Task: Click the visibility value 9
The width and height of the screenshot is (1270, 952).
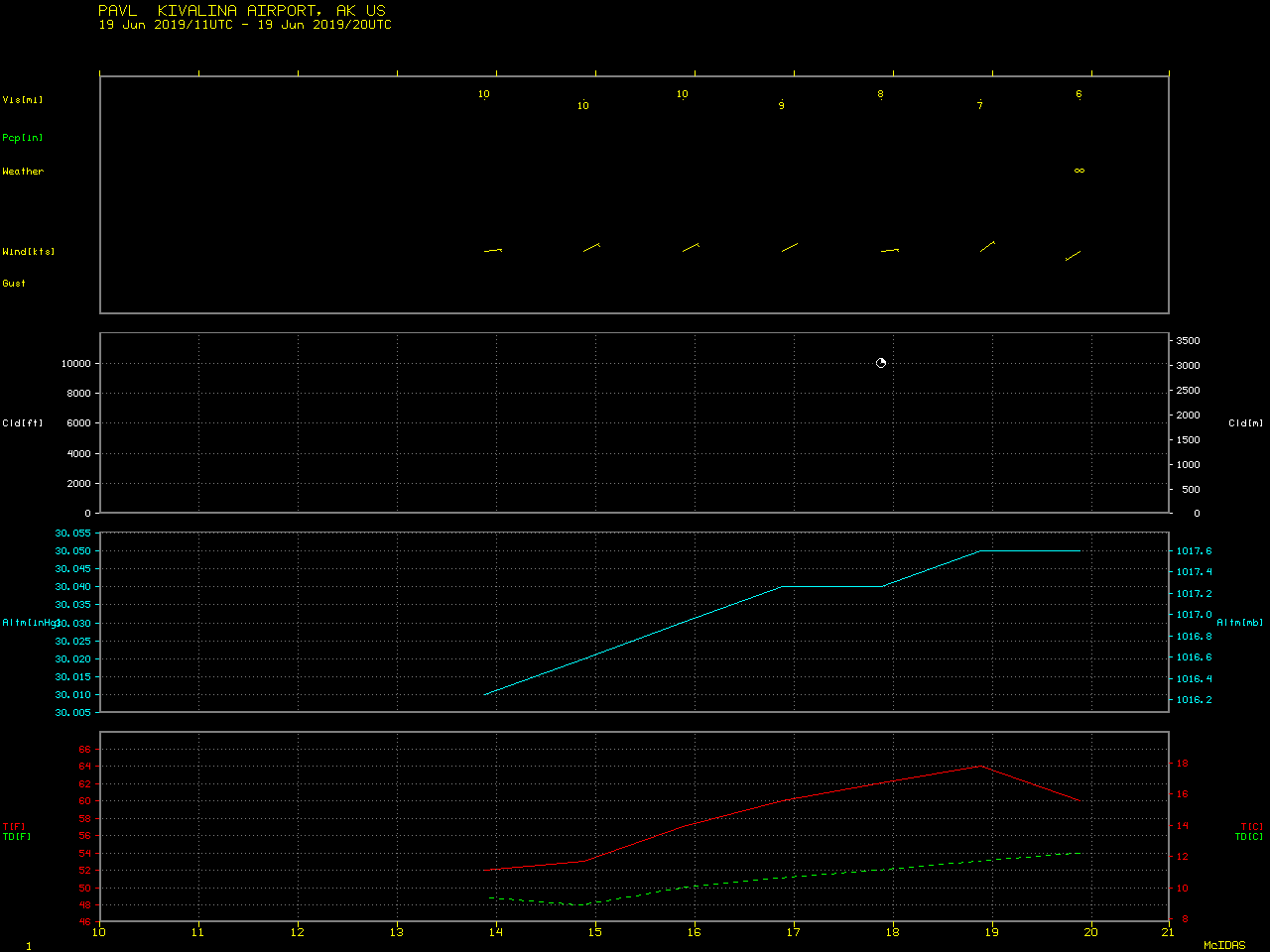Action: [x=782, y=106]
